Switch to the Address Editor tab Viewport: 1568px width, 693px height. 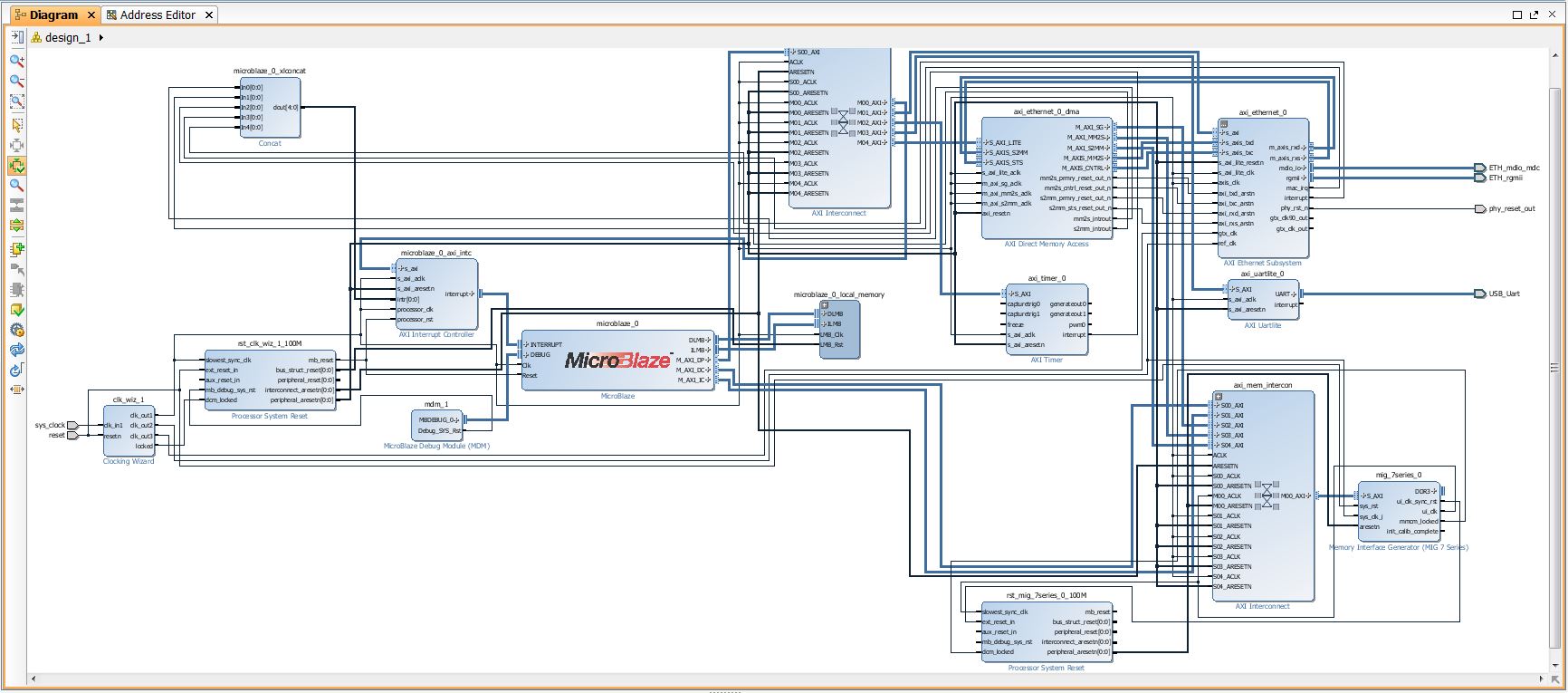(x=158, y=15)
